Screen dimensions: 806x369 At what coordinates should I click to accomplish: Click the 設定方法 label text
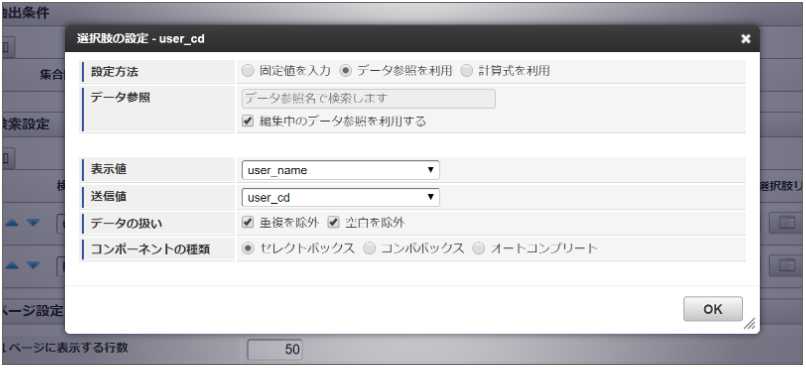coord(114,72)
